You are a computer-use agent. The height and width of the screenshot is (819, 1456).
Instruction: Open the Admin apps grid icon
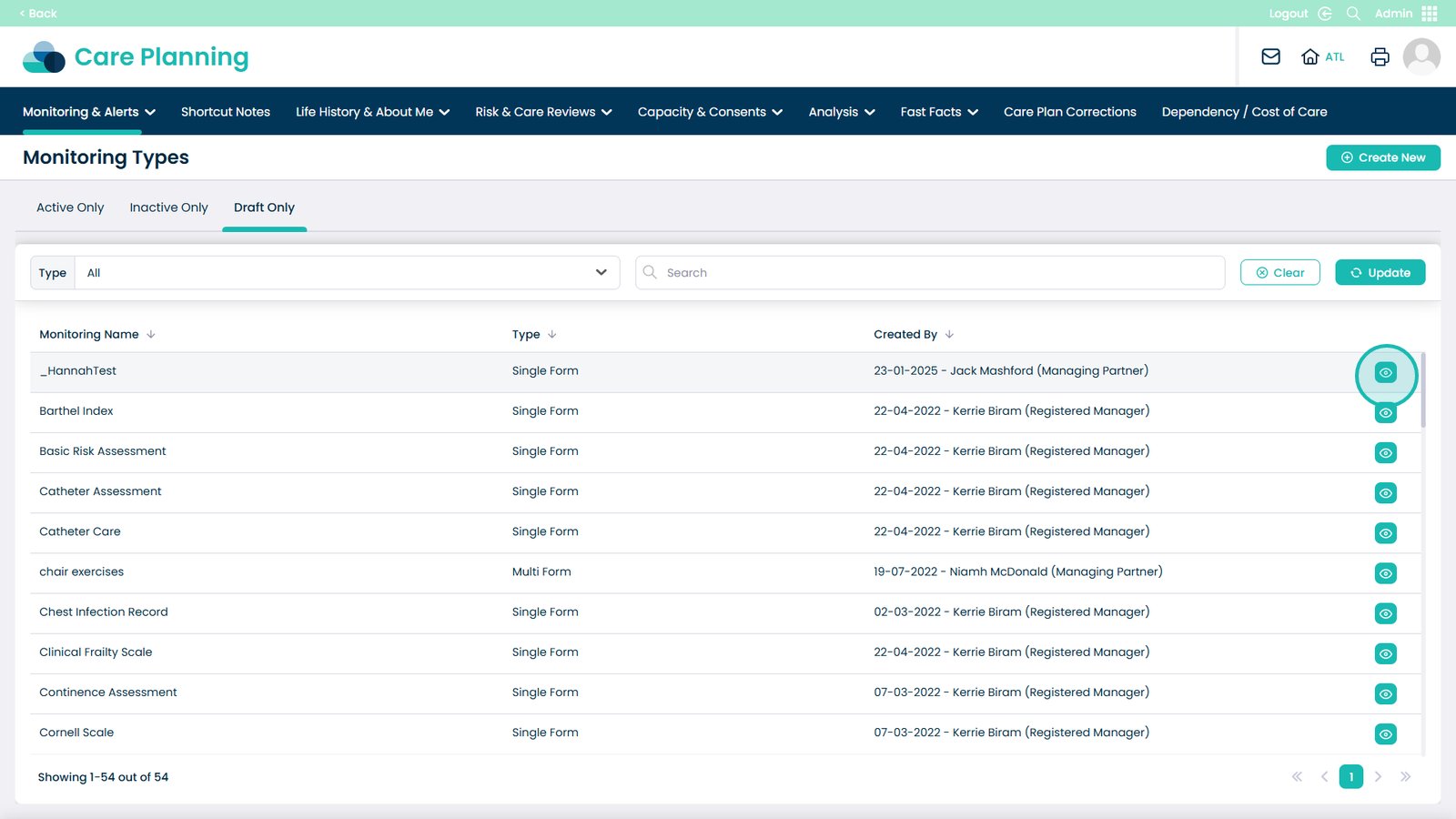[1430, 14]
